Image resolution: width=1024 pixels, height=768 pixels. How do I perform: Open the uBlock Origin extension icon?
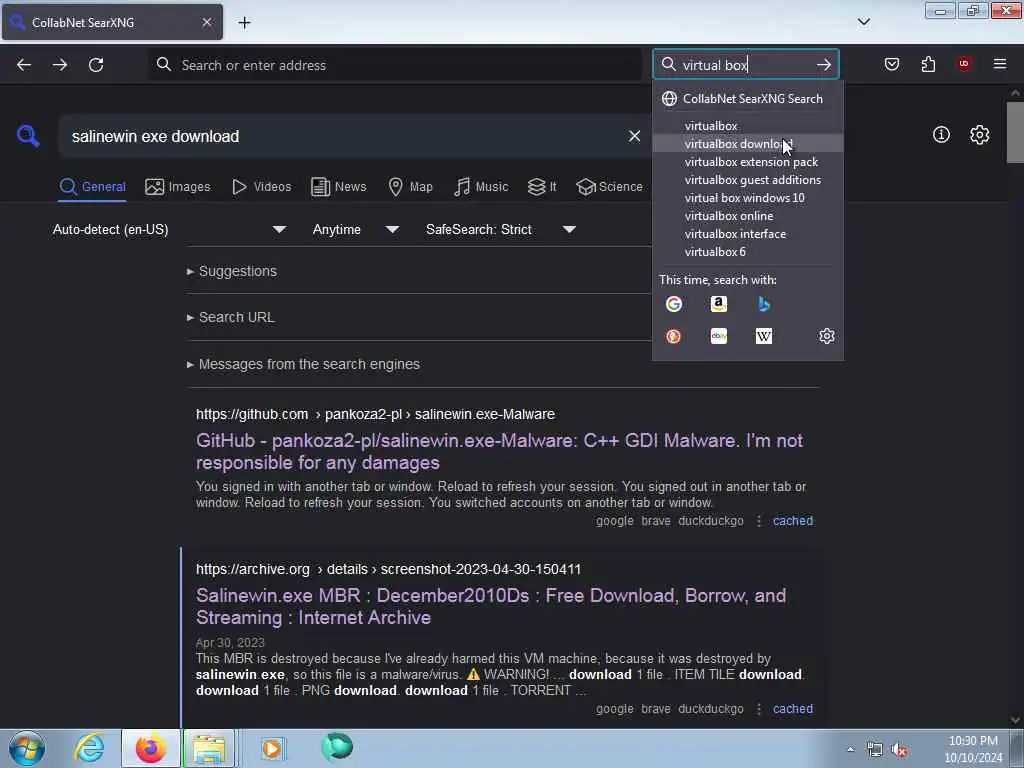(964, 64)
